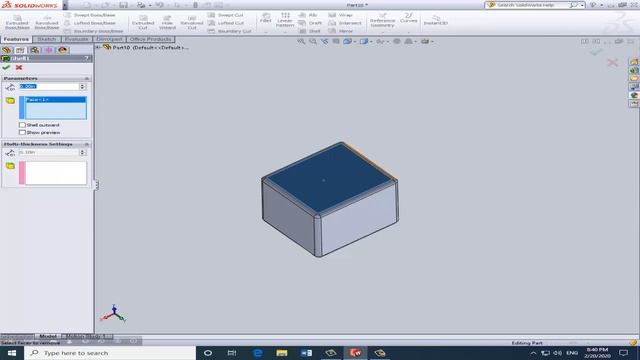Click the Zoom to Fit view icon
The height and width of the screenshot is (360, 640).
tap(301, 41)
